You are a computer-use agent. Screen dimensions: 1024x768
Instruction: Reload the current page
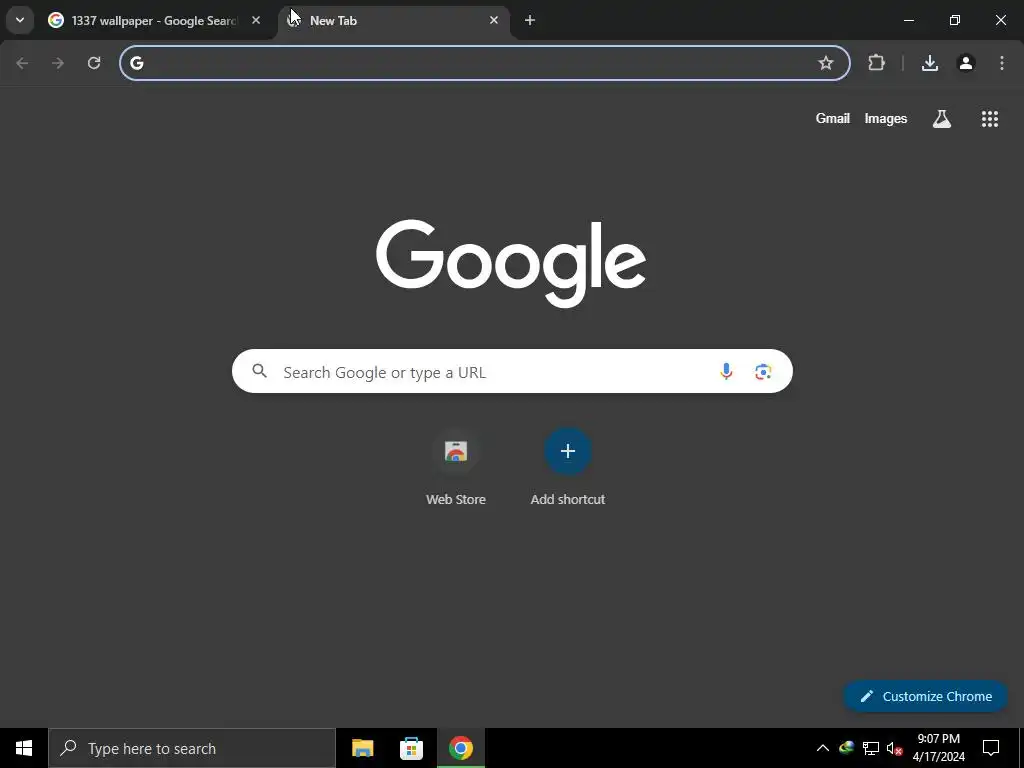point(94,63)
